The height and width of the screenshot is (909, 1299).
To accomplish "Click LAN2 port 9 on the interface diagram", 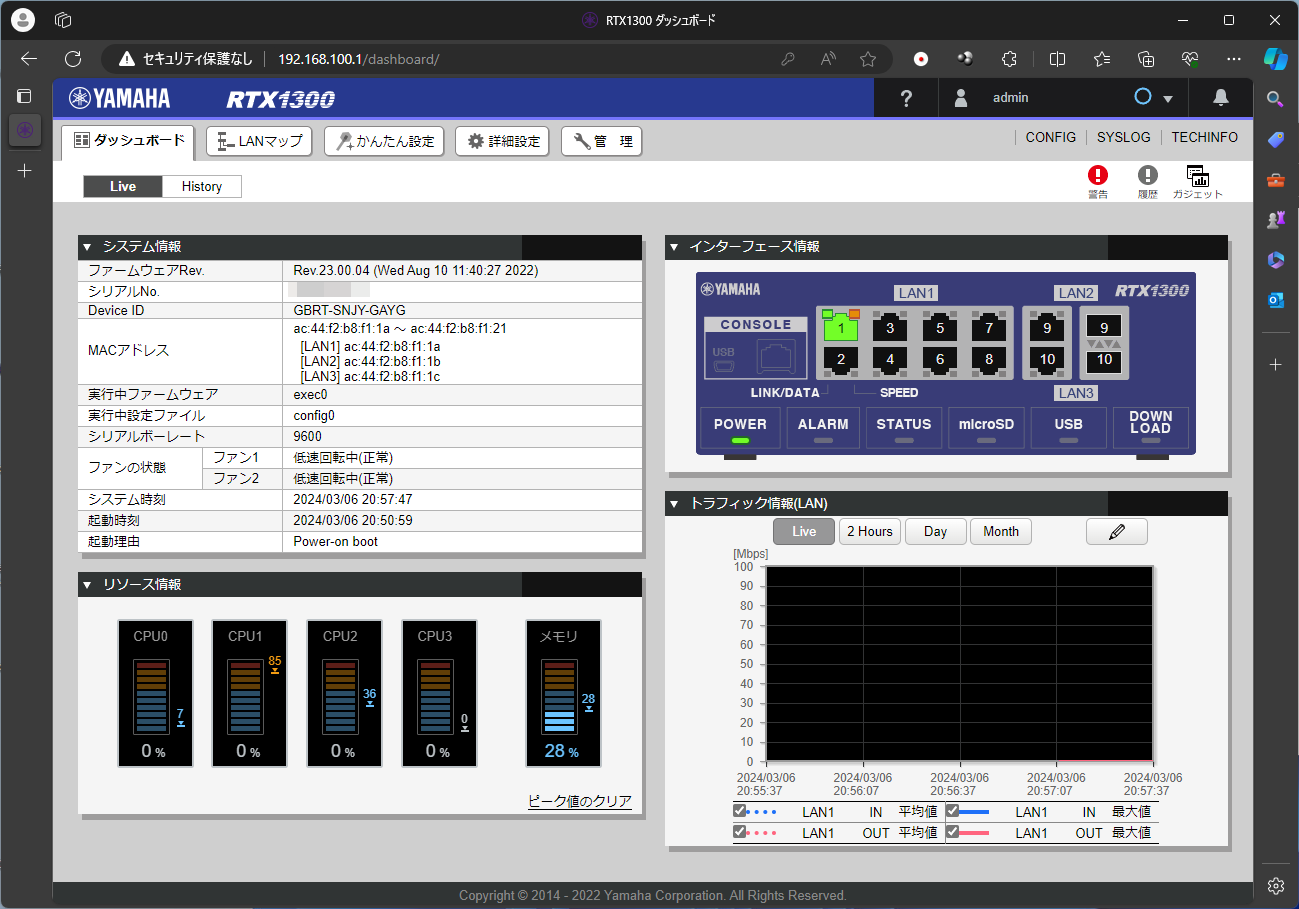I will click(x=1047, y=327).
